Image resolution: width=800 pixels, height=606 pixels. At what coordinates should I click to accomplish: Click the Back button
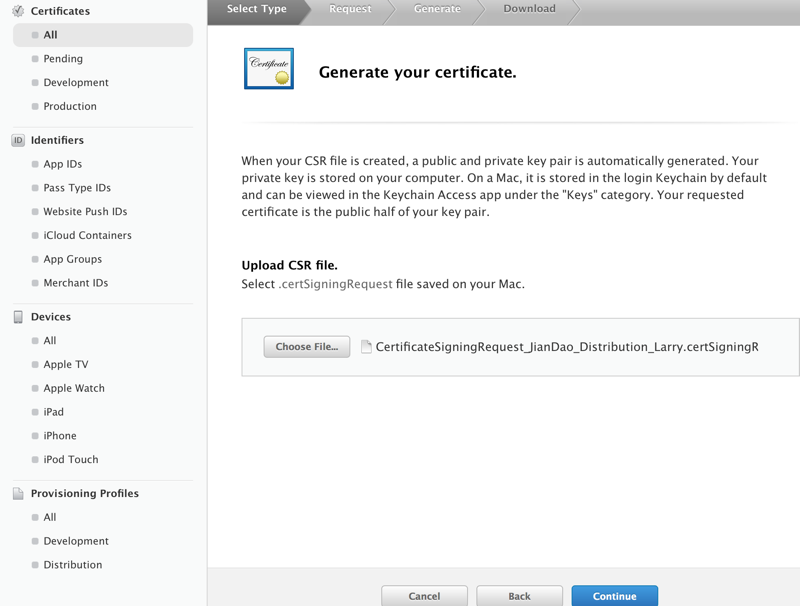click(x=519, y=596)
